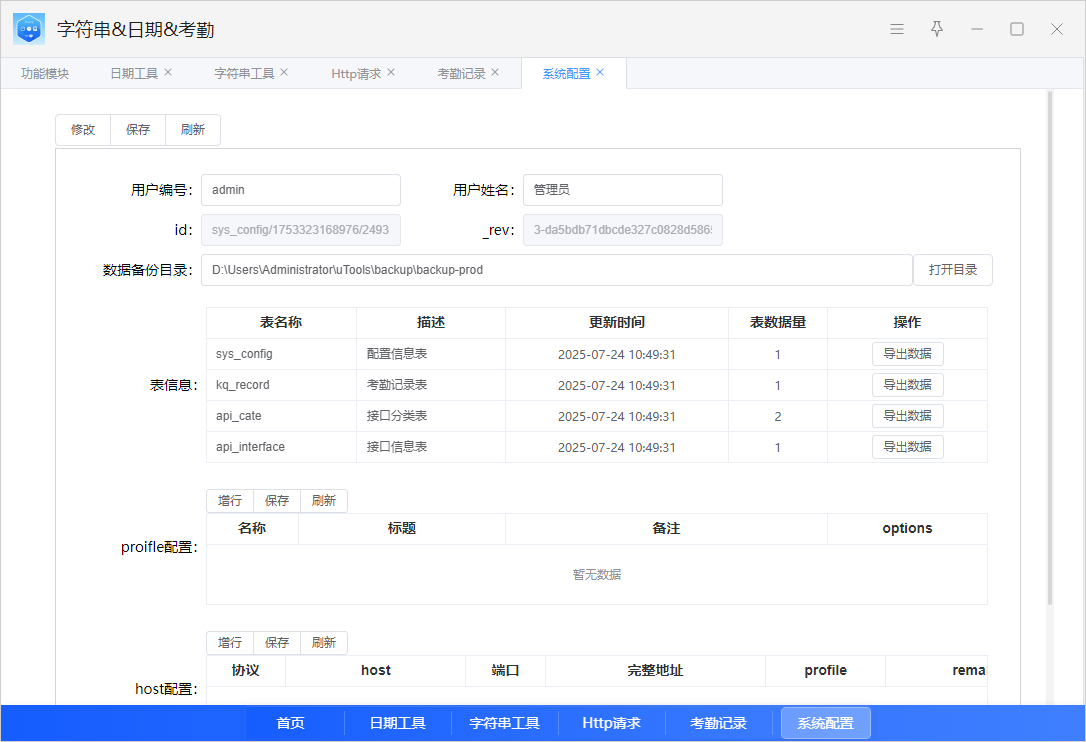Open 字符串工具 in bottom navigation bar
The height and width of the screenshot is (742, 1086).
click(504, 723)
